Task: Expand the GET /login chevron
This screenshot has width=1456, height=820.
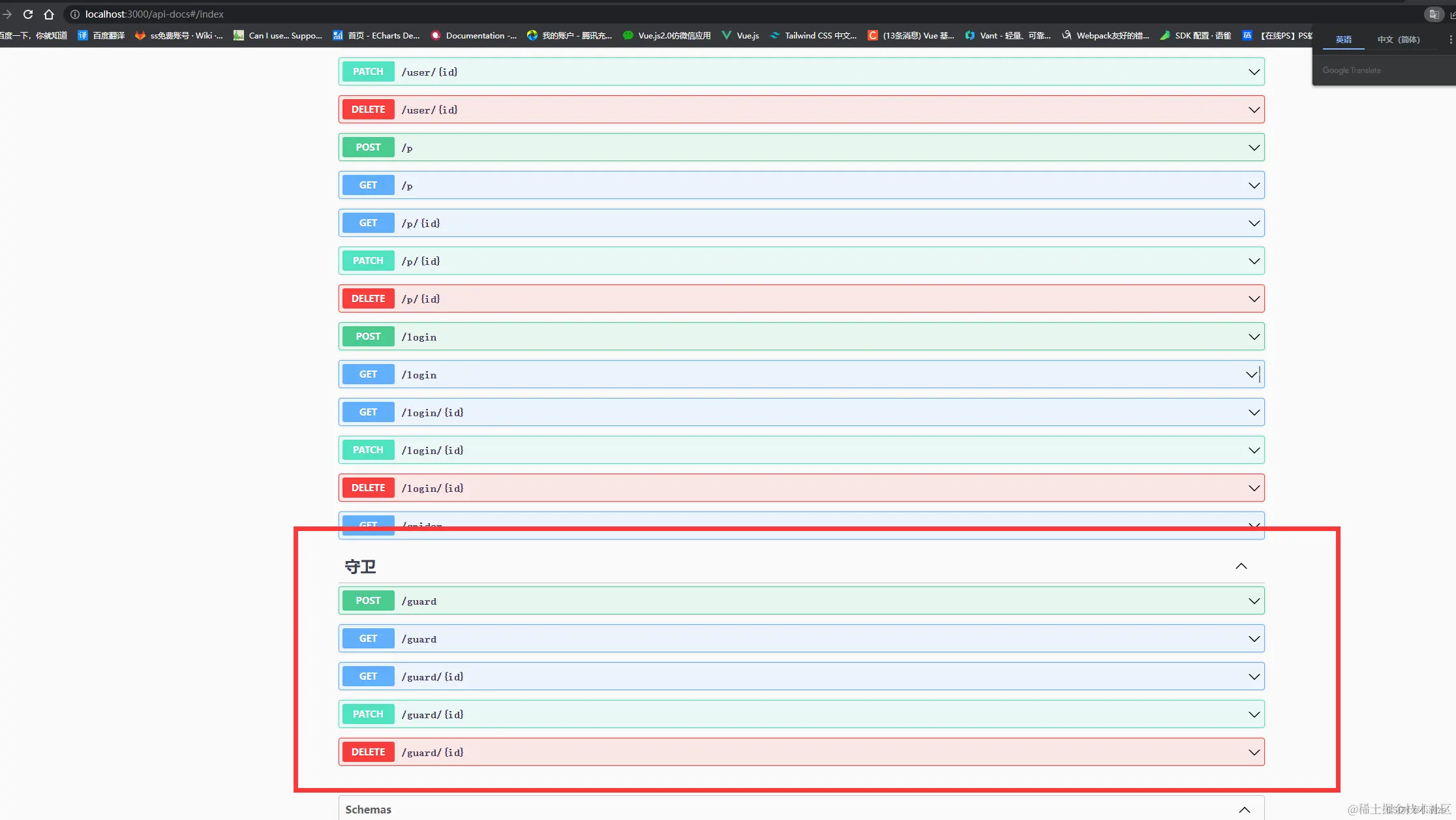Action: point(1251,374)
